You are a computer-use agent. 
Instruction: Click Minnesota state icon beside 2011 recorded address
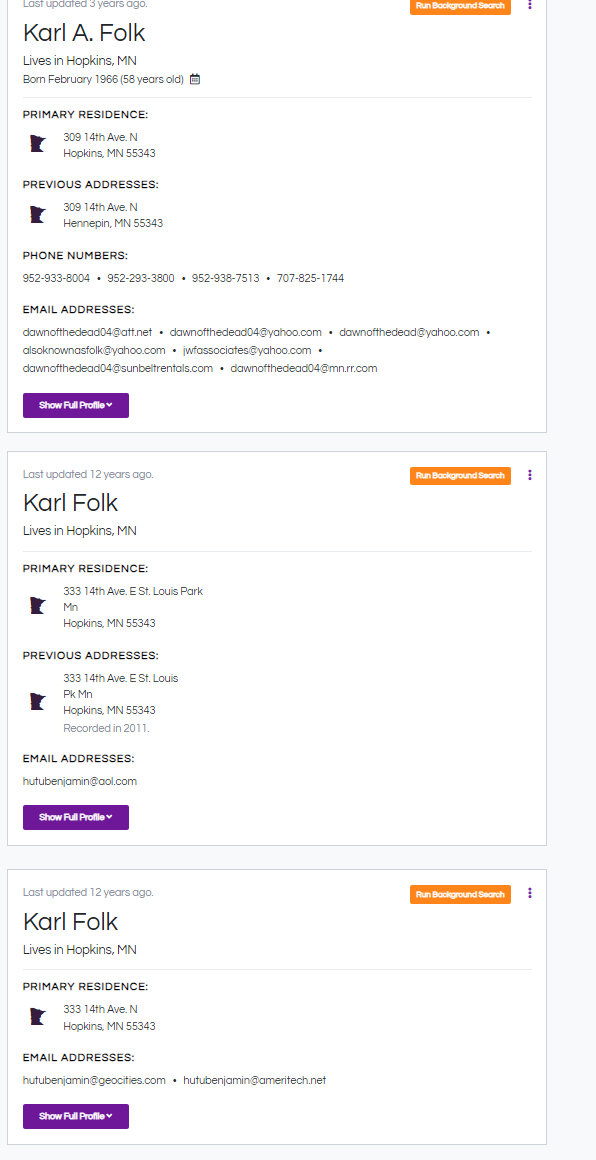click(38, 701)
